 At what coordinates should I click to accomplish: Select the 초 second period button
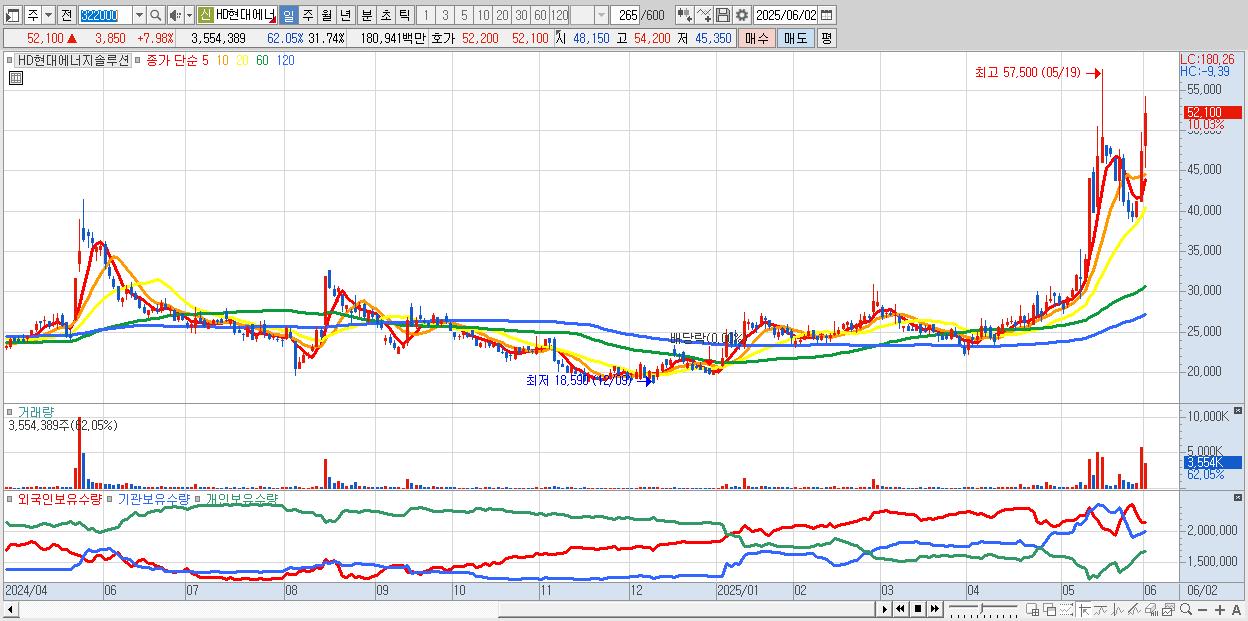[x=385, y=15]
